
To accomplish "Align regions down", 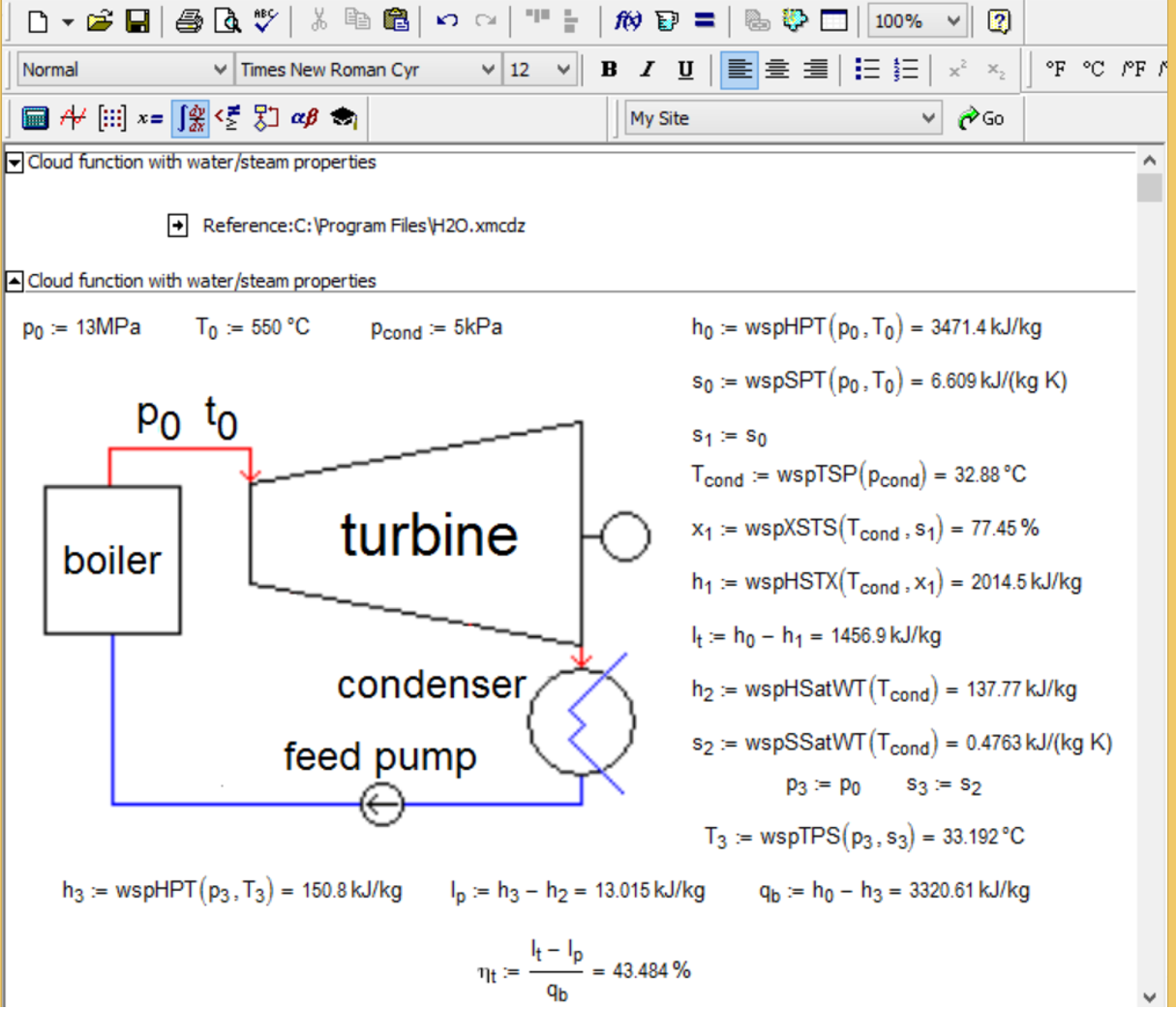I will tap(570, 20).
